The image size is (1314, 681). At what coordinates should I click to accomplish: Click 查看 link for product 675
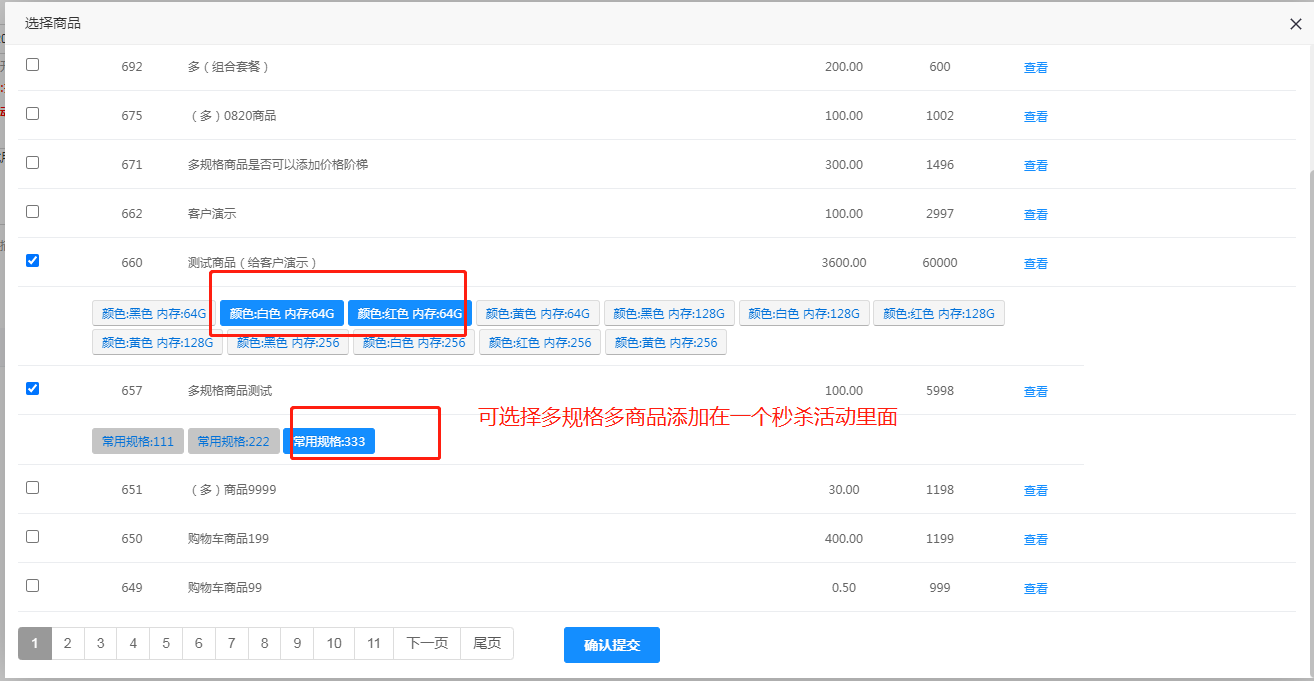[x=1035, y=117]
